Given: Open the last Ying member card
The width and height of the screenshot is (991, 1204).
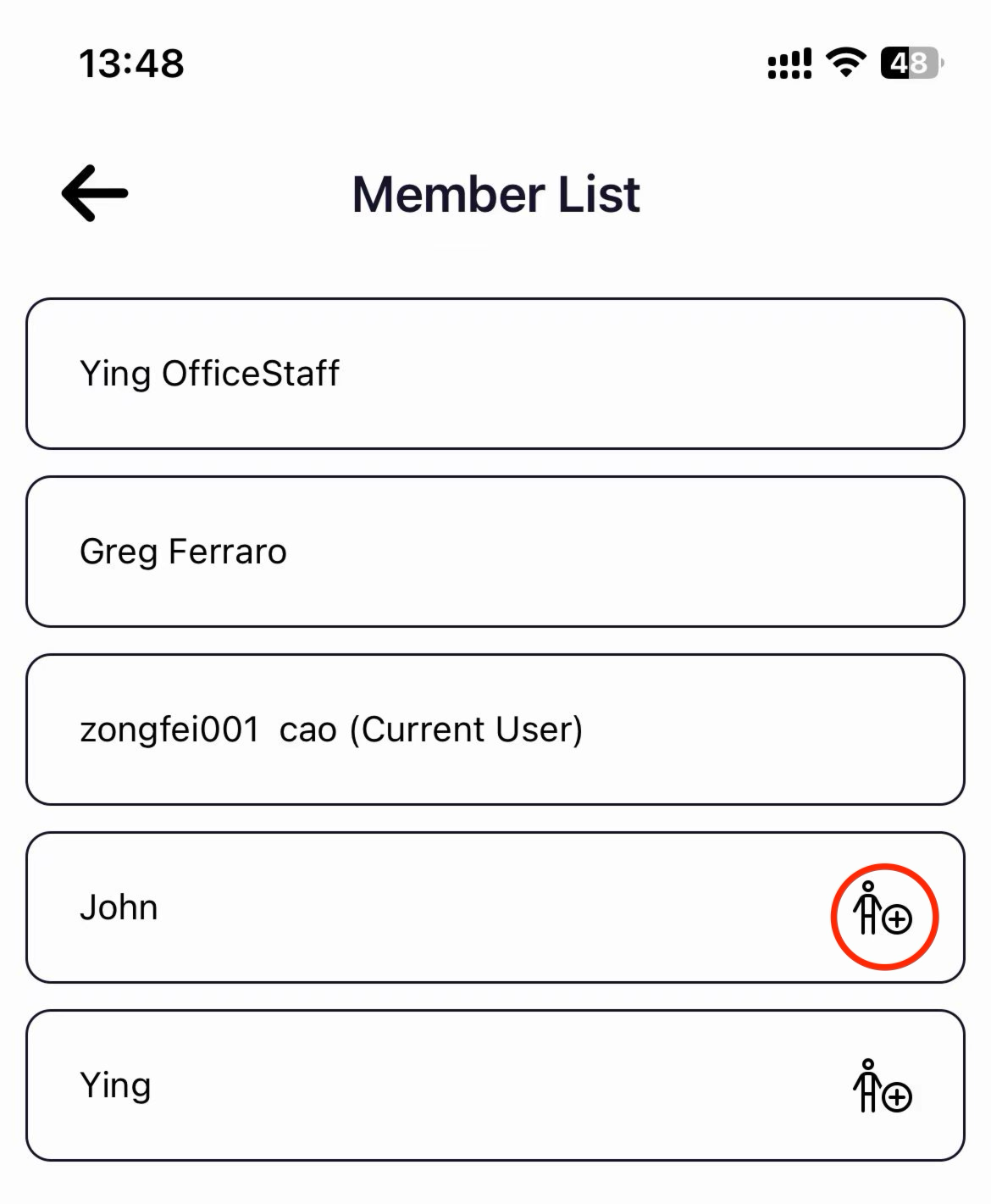Looking at the screenshot, I should (495, 1085).
